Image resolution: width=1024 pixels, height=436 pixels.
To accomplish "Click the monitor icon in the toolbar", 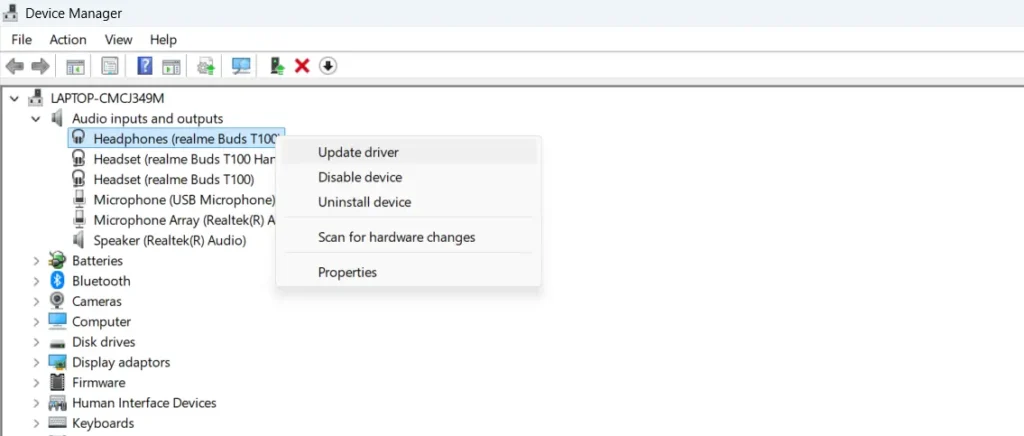I will pyautogui.click(x=242, y=66).
